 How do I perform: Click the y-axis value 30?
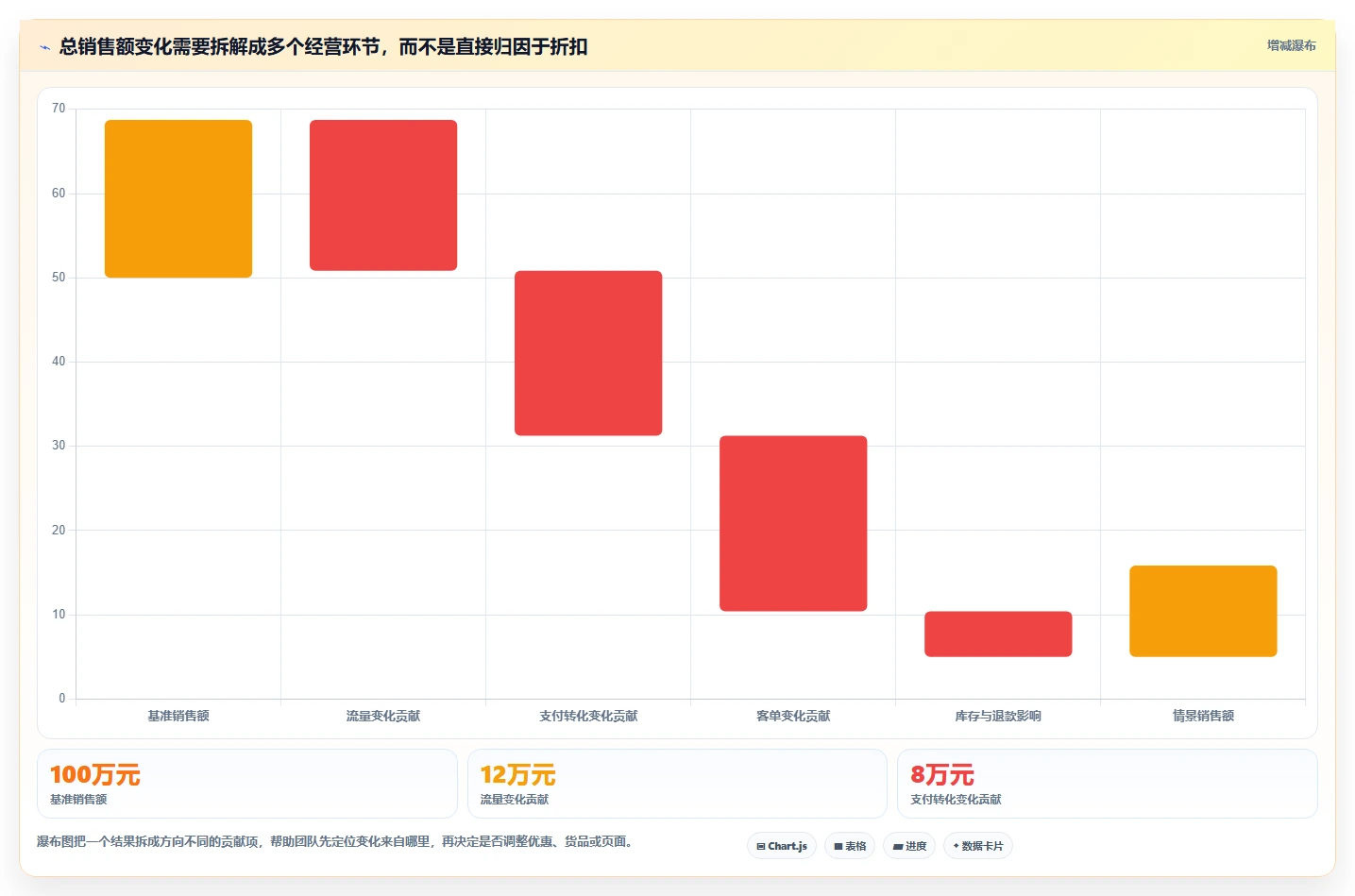59,446
